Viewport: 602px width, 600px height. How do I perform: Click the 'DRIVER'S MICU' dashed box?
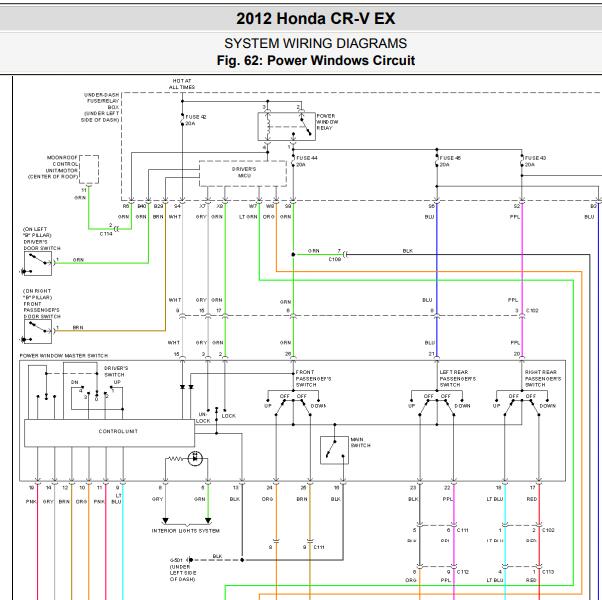pos(243,174)
